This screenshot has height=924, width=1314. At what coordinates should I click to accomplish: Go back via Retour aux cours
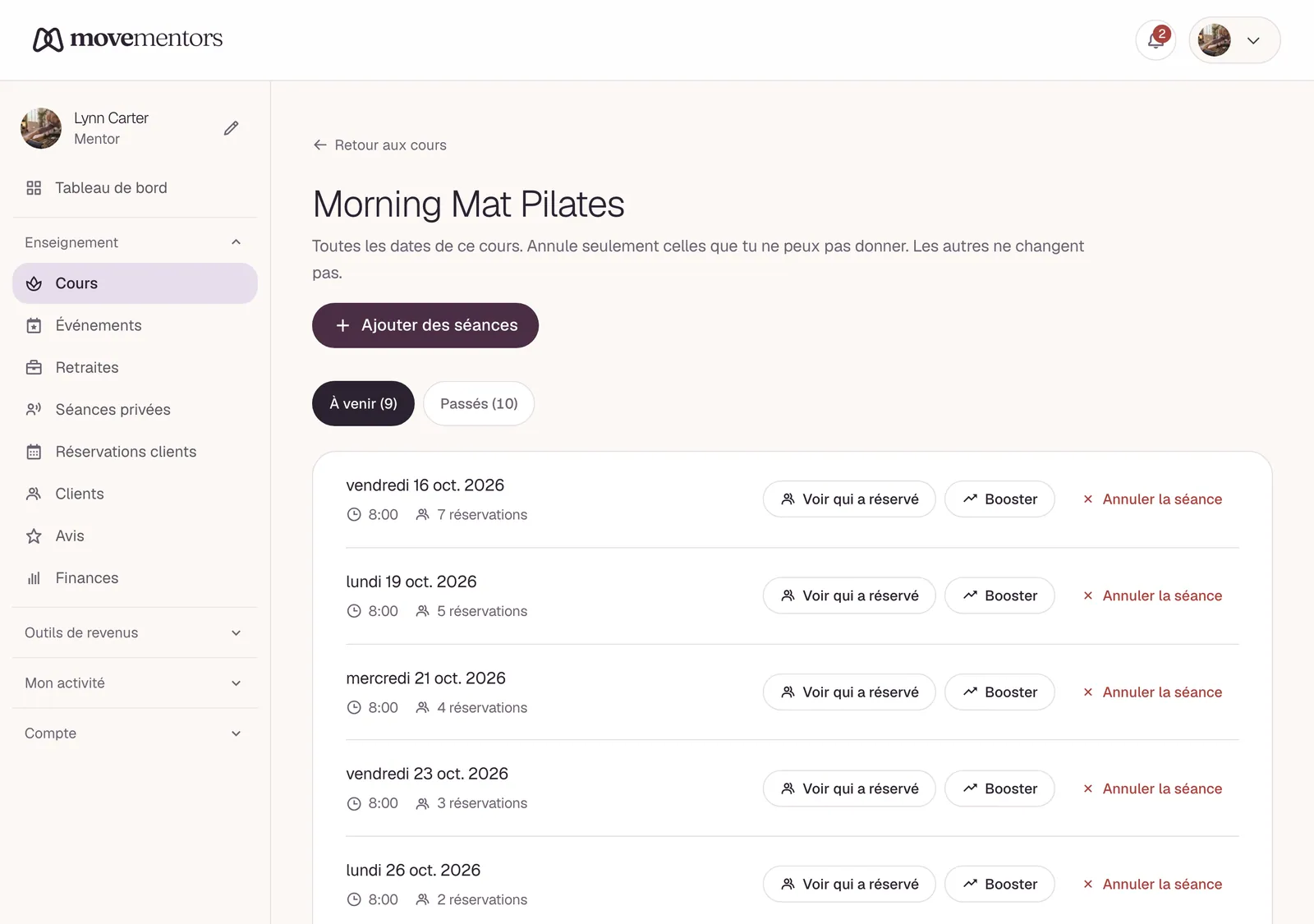379,145
